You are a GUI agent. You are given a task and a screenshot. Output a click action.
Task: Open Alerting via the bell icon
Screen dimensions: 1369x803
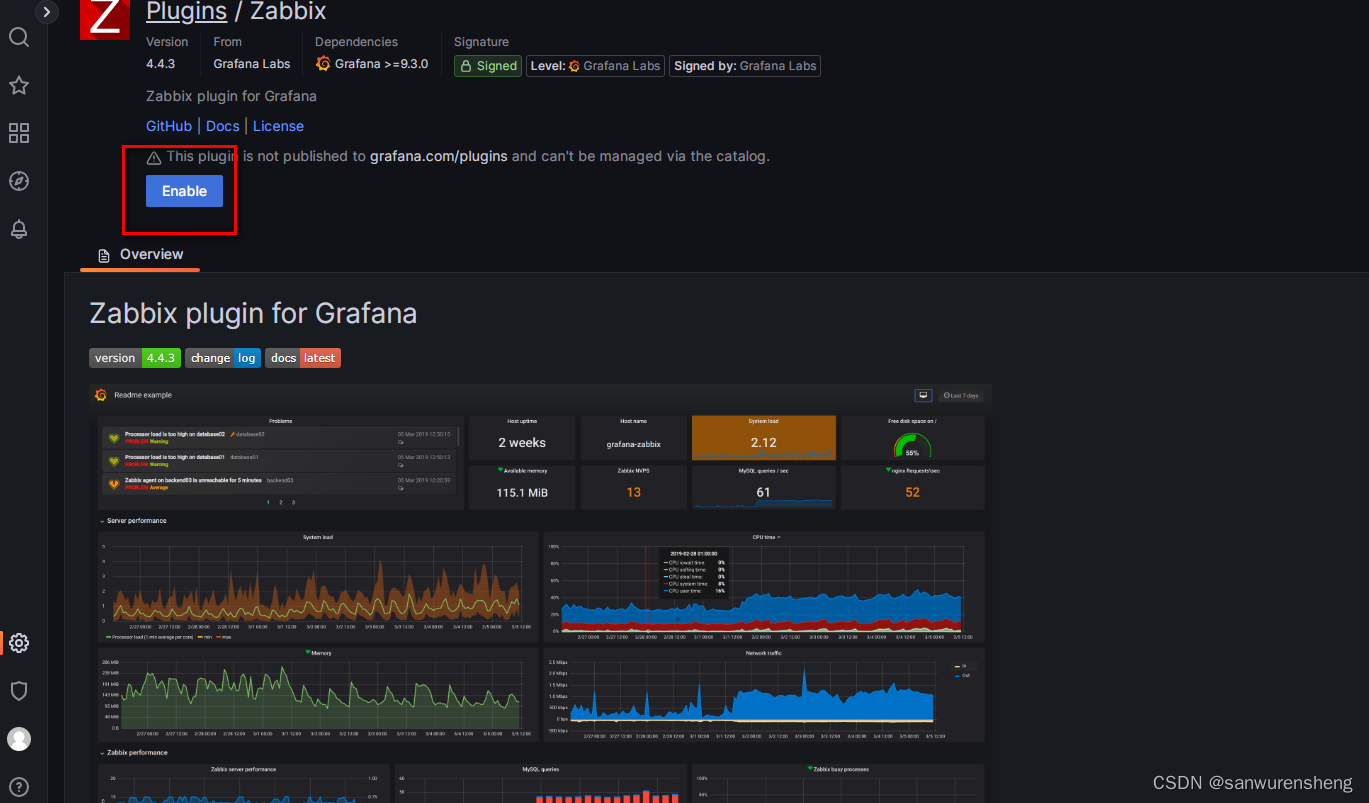(18, 228)
